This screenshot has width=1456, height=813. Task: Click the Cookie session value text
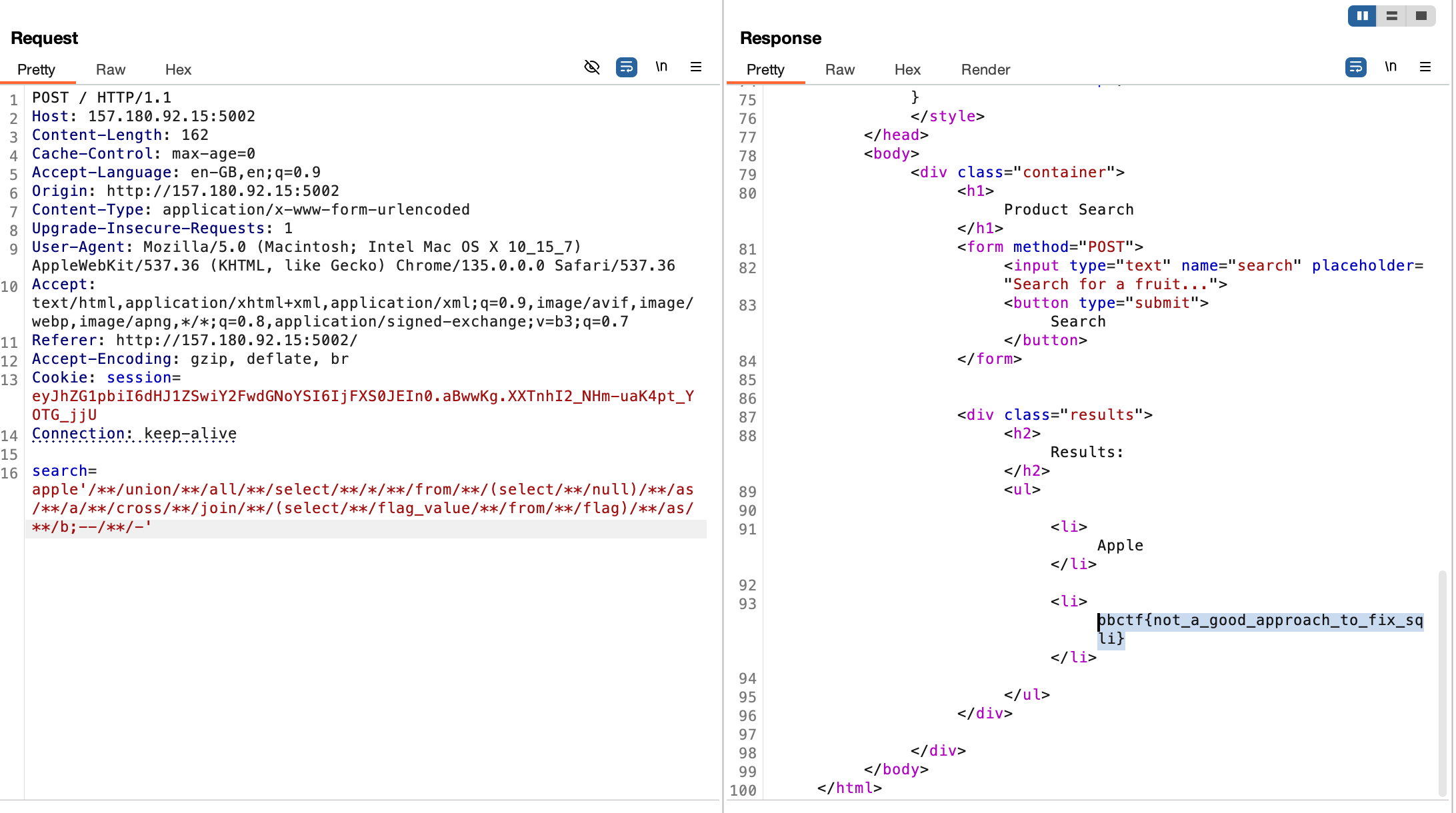[363, 405]
